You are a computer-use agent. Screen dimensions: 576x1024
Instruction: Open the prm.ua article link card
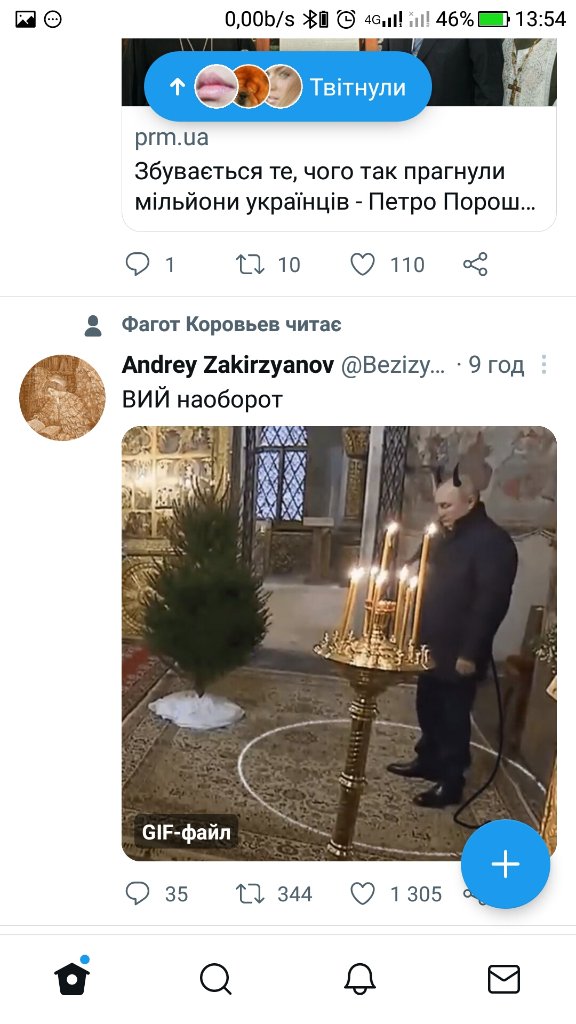339,172
